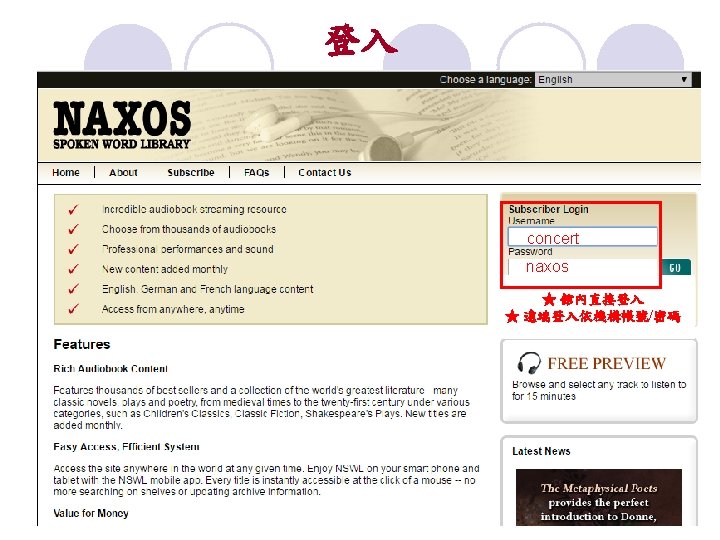Open the FREE PREVIEW link
The image size is (720, 540).
pos(606,363)
